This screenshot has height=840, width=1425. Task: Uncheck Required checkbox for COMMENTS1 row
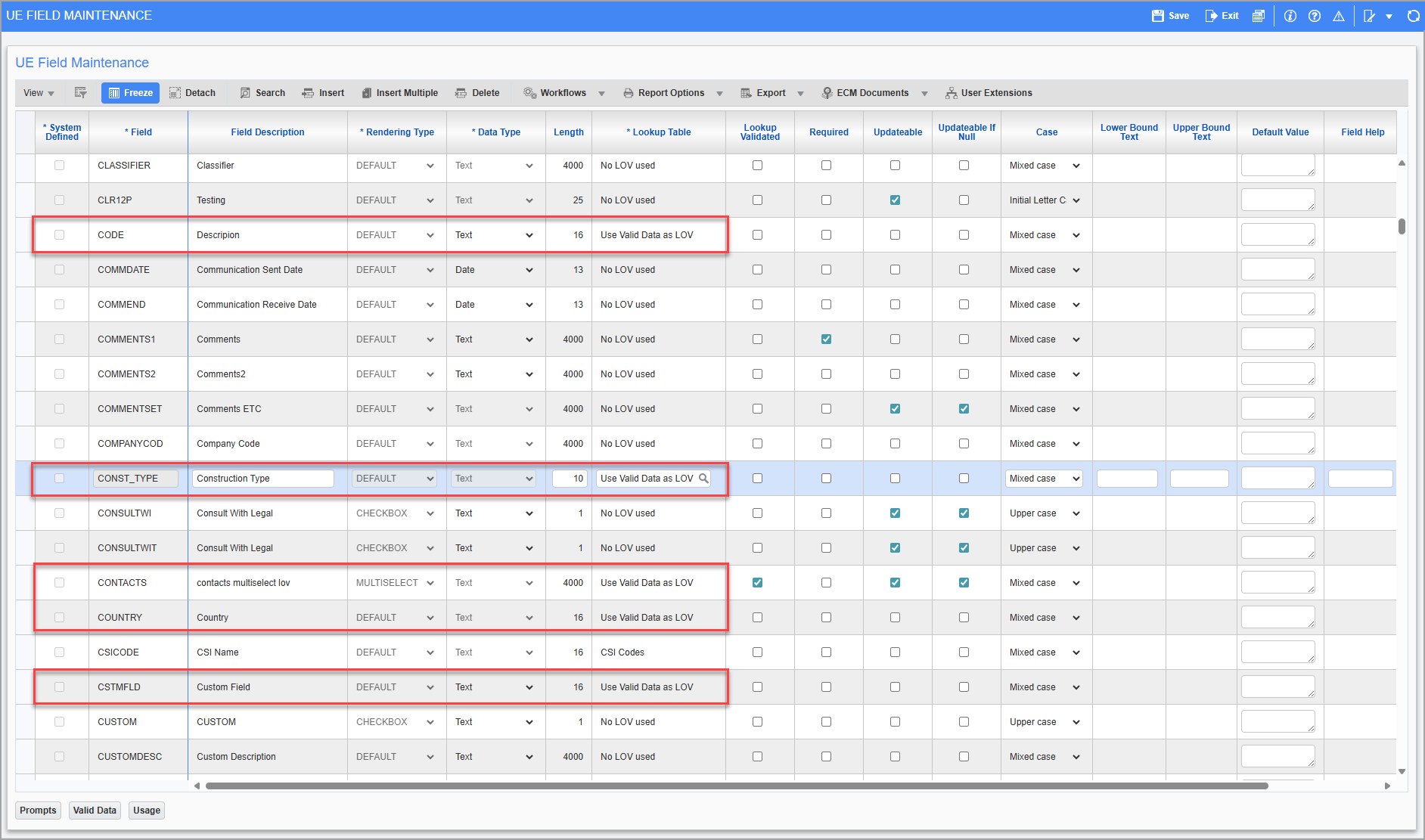point(826,339)
